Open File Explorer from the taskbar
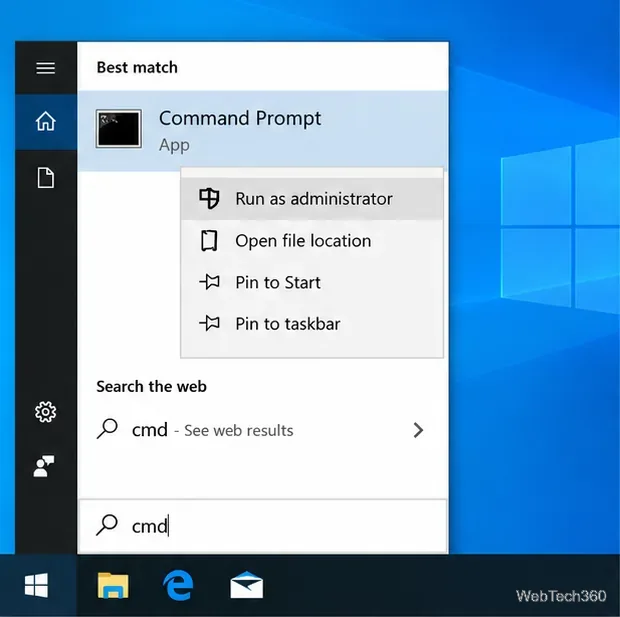Image resolution: width=620 pixels, height=617 pixels. pyautogui.click(x=113, y=586)
